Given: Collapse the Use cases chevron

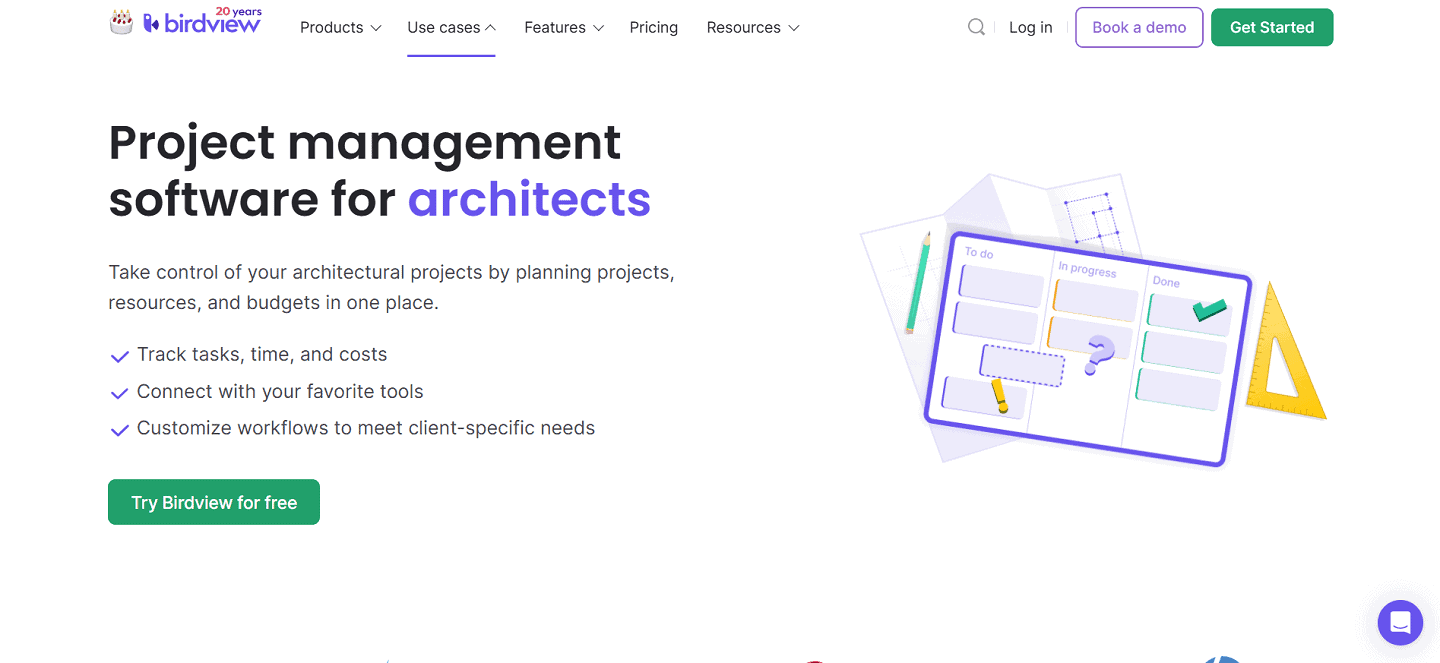Looking at the screenshot, I should (489, 27).
